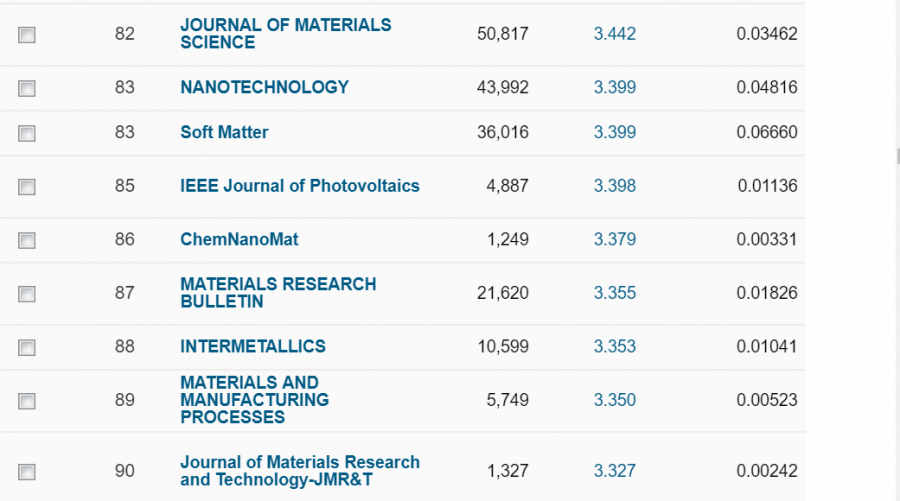The width and height of the screenshot is (900, 501).
Task: Check Materials and Manufacturing Processes checkbox
Action: (27, 401)
